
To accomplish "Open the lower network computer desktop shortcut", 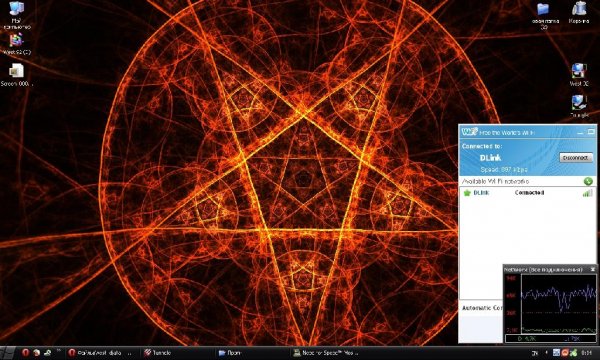I will (579, 106).
